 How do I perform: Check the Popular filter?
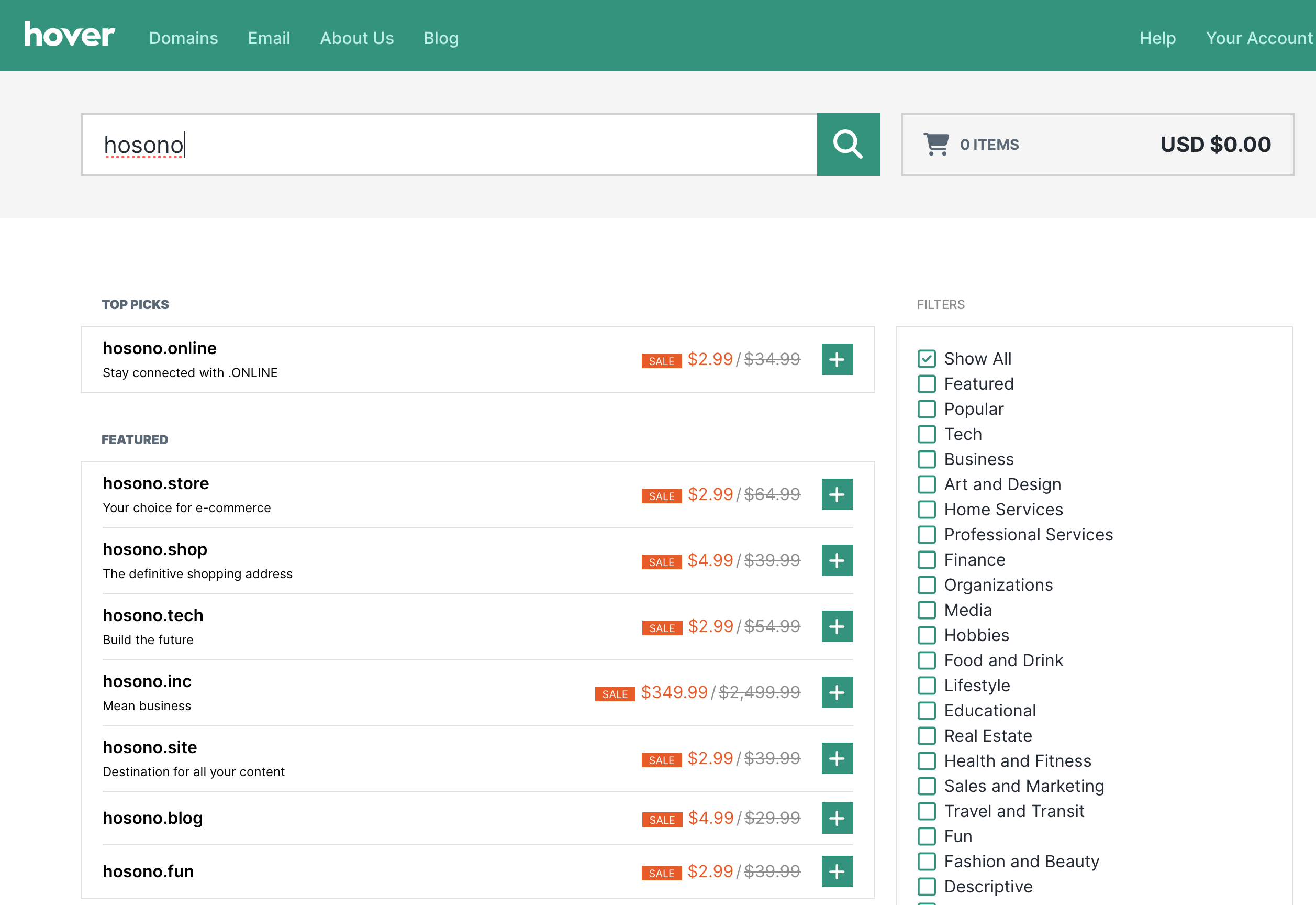coord(927,409)
